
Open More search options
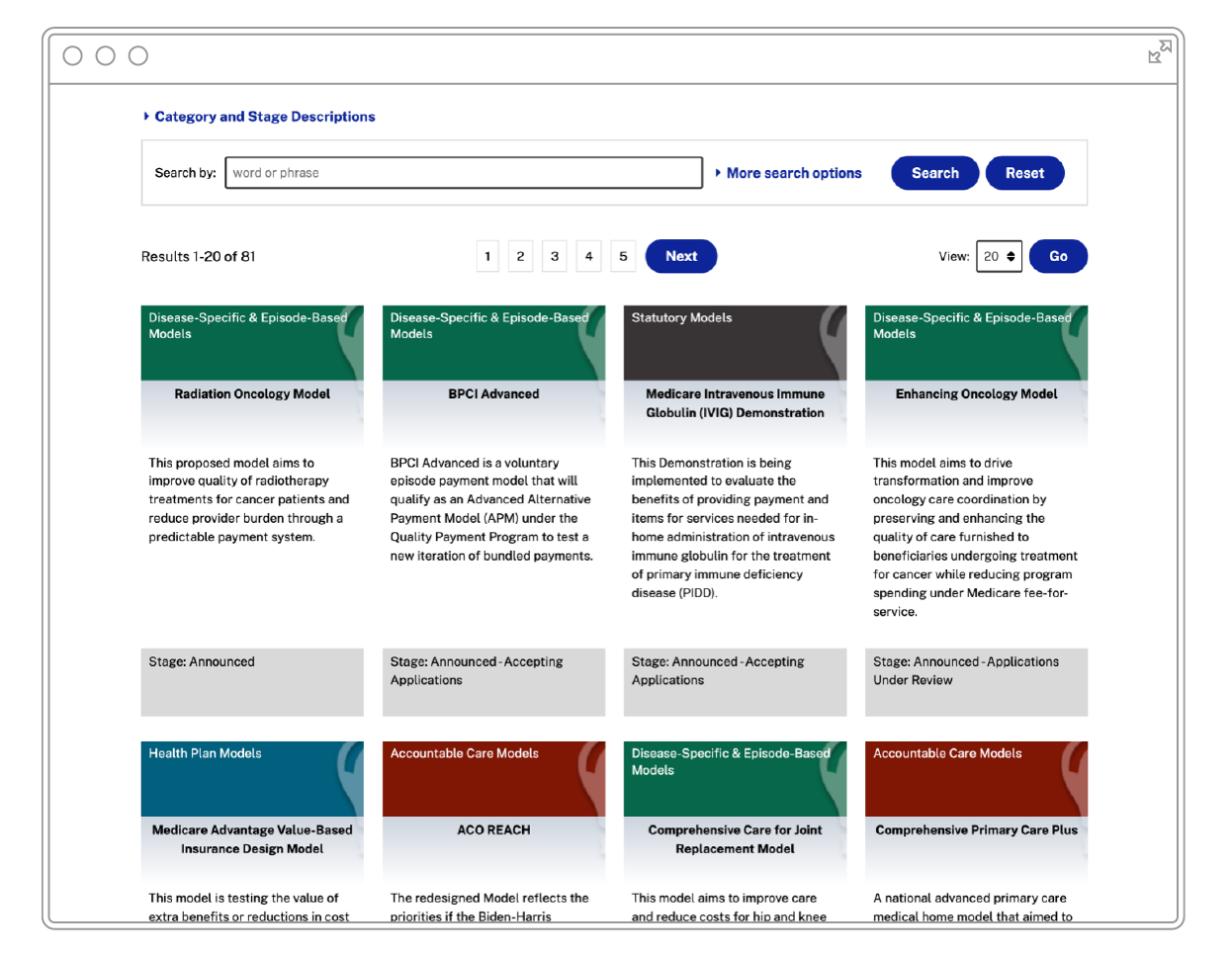click(x=793, y=173)
